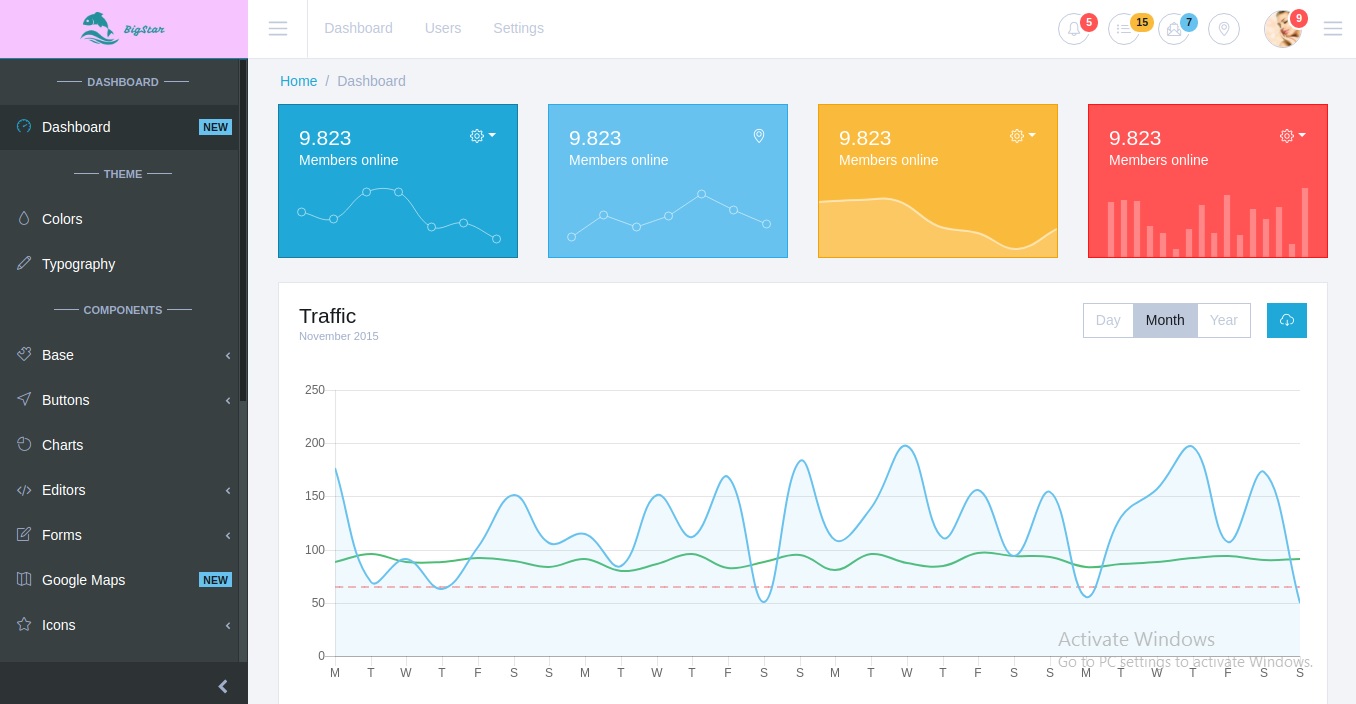1356x704 pixels.
Task: Open Dashboard in top navigation
Action: [358, 29]
